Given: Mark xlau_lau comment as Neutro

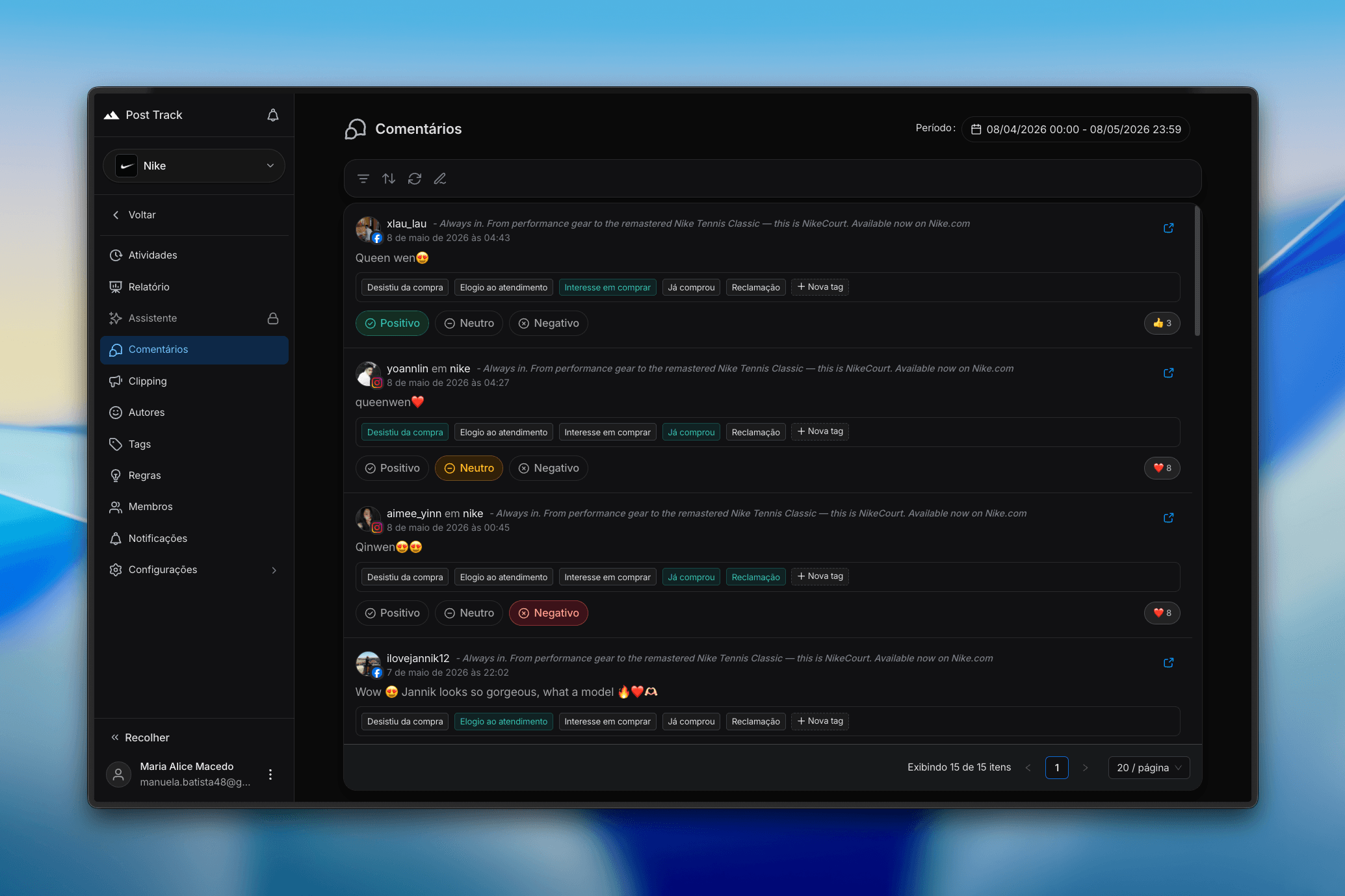Looking at the screenshot, I should click(x=469, y=324).
